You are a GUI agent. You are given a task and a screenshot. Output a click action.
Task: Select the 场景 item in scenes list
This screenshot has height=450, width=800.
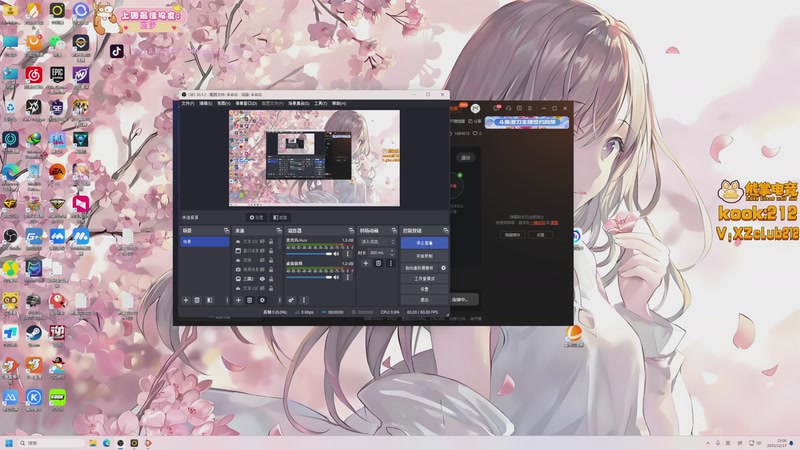pyautogui.click(x=205, y=241)
